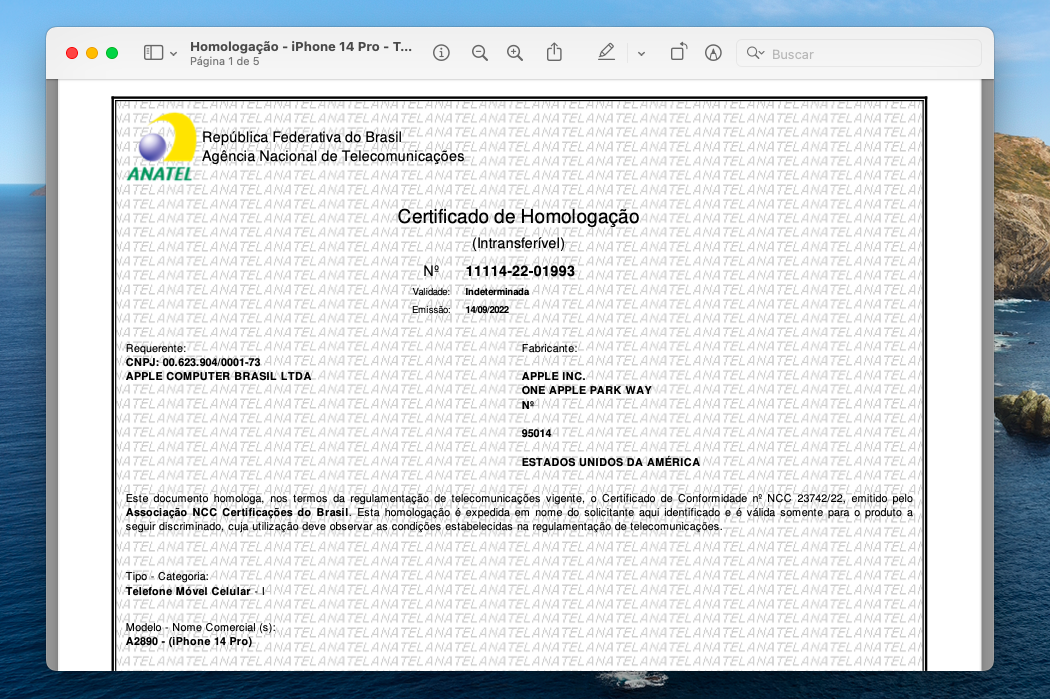Click the 'Indeterminada' validity value

tap(498, 292)
